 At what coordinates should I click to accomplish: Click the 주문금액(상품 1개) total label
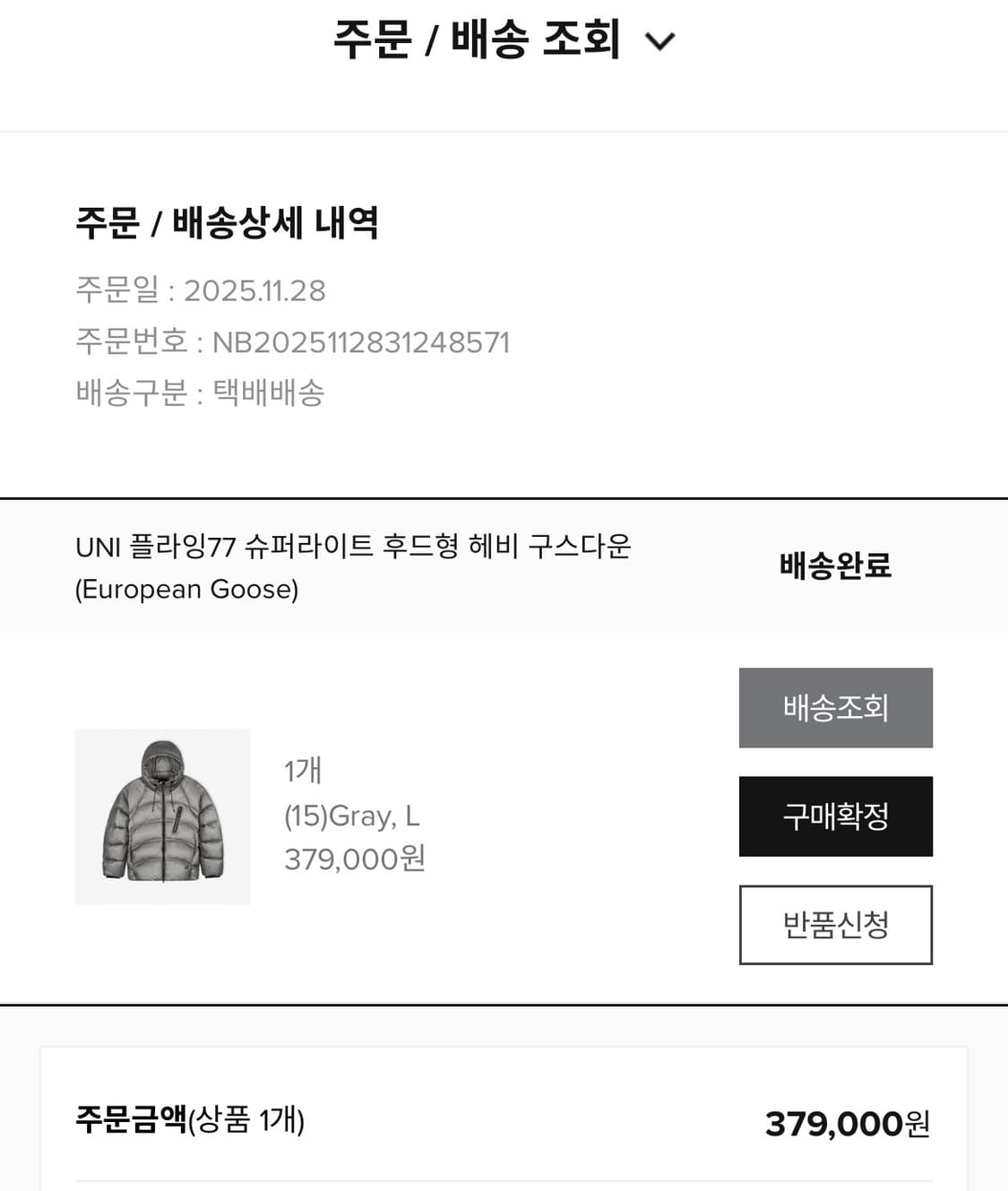click(x=193, y=1120)
